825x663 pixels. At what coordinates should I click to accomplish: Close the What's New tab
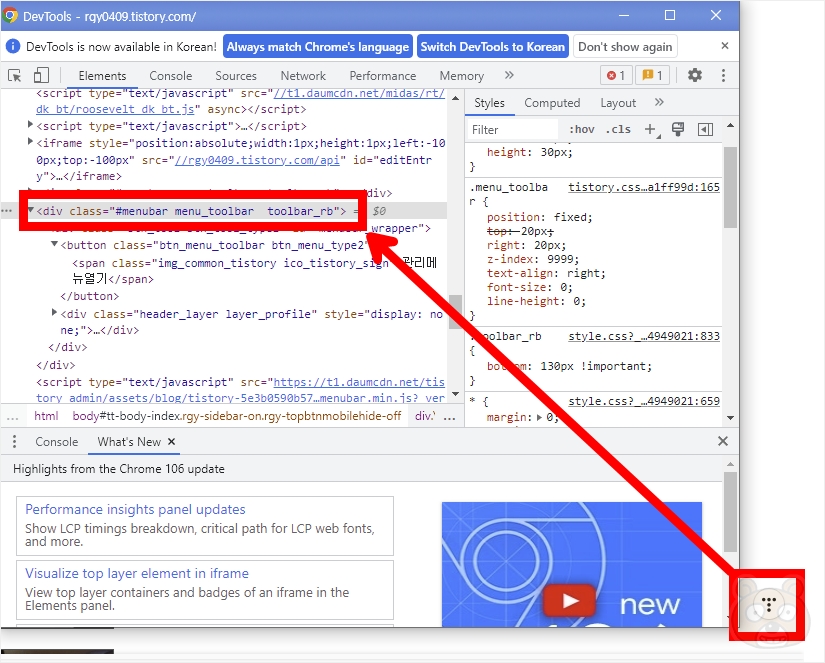[172, 442]
